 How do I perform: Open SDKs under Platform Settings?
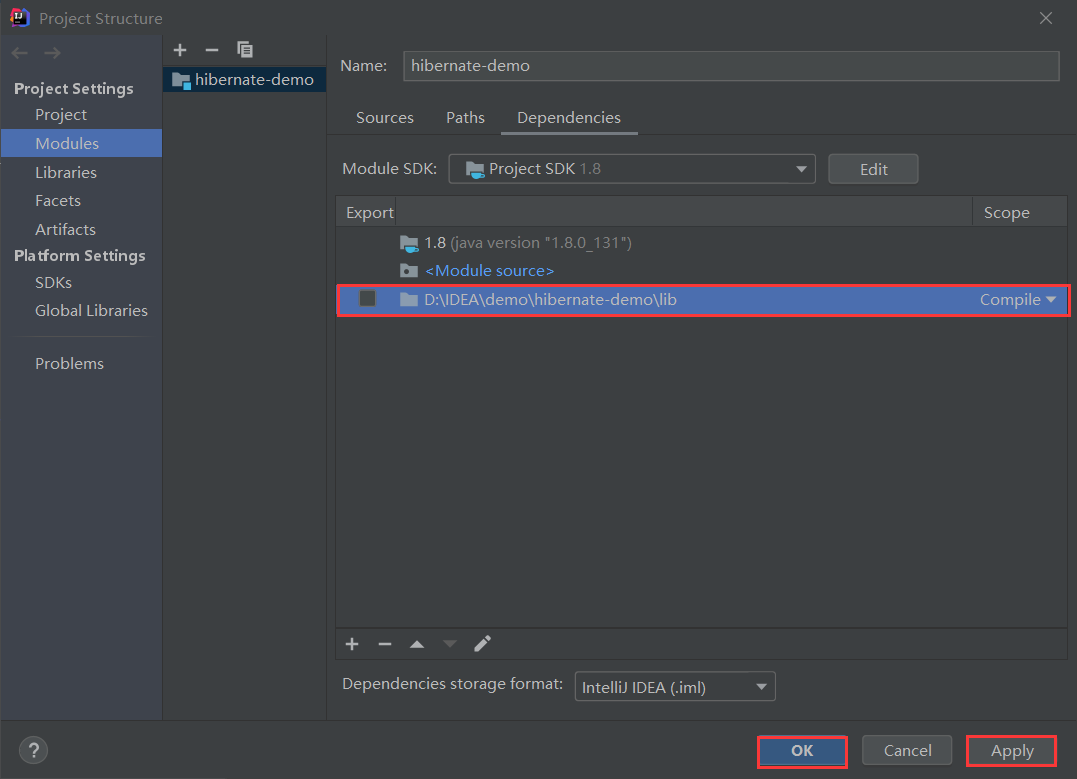54,282
